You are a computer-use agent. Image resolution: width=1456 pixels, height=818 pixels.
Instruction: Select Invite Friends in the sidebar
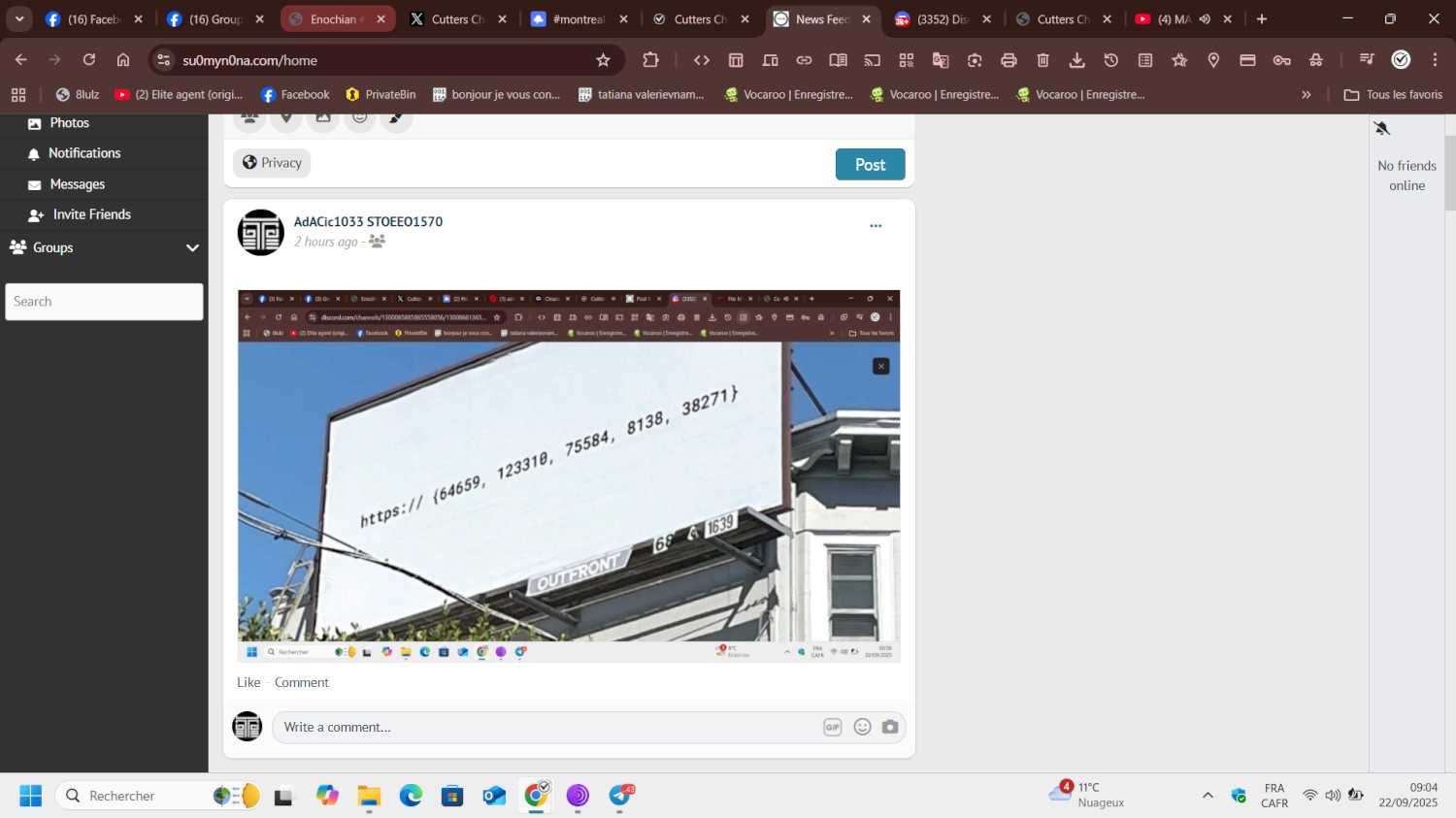pos(91,214)
